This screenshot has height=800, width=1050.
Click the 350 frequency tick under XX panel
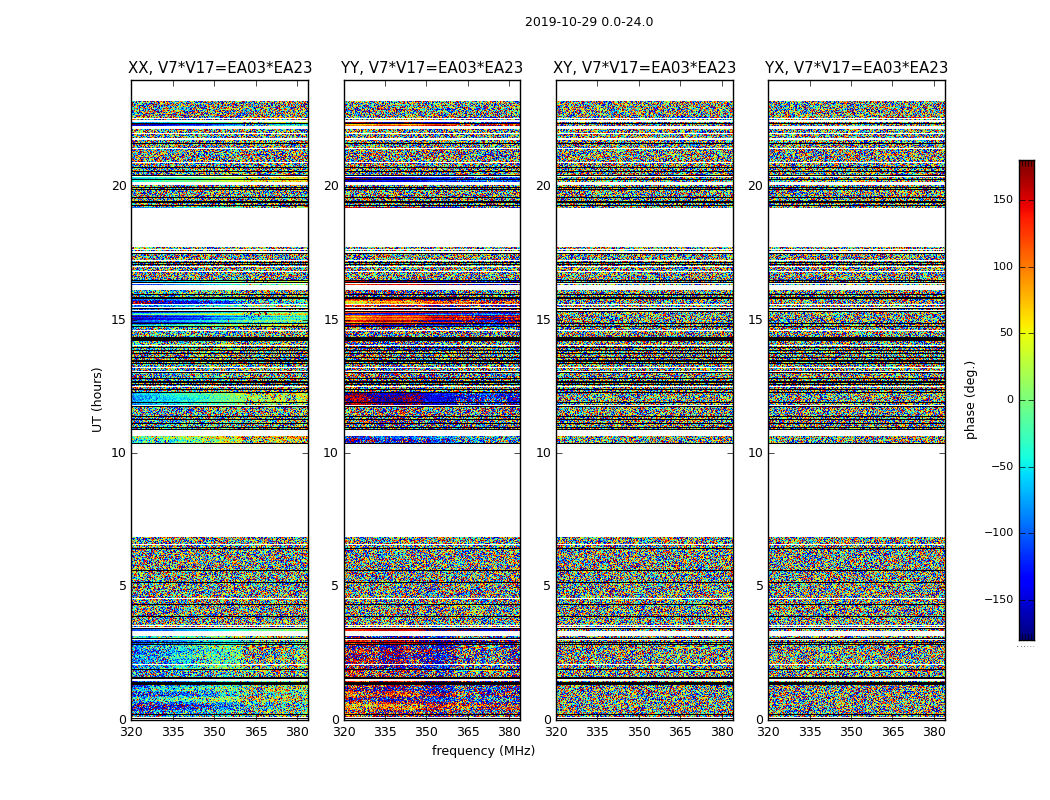(x=214, y=732)
